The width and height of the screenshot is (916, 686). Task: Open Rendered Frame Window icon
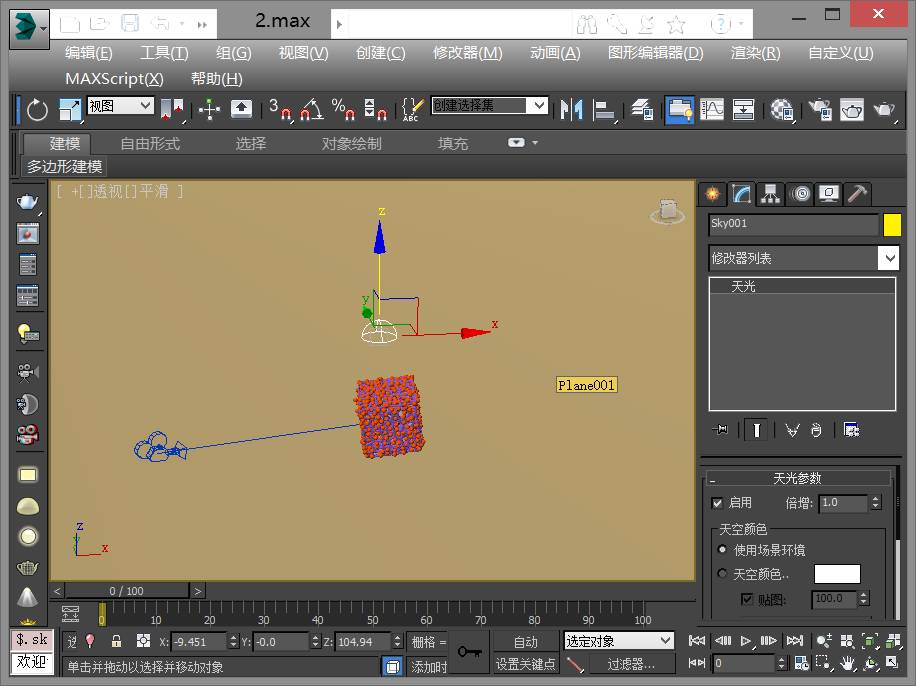852,109
